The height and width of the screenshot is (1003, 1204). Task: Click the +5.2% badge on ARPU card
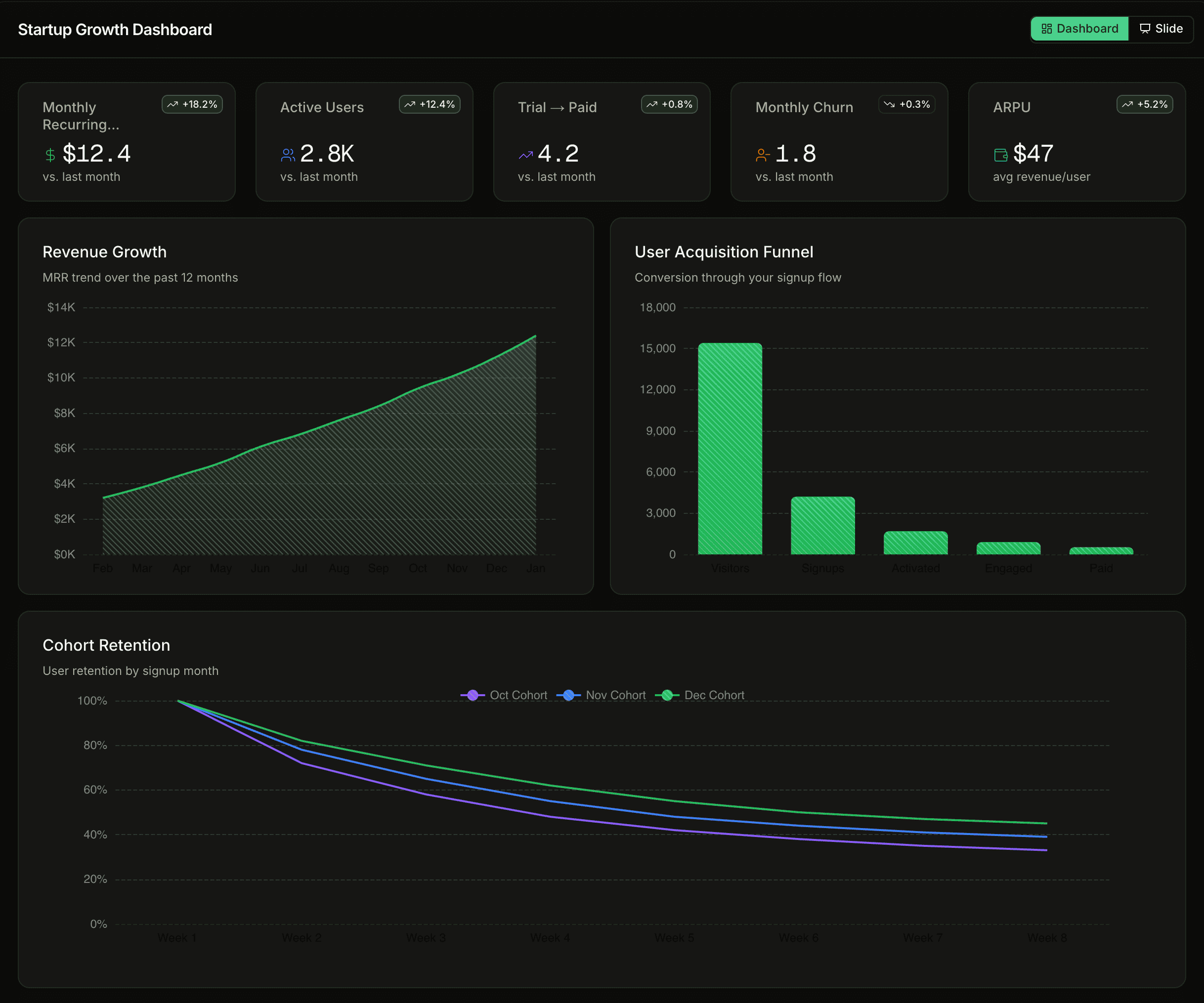1144,104
